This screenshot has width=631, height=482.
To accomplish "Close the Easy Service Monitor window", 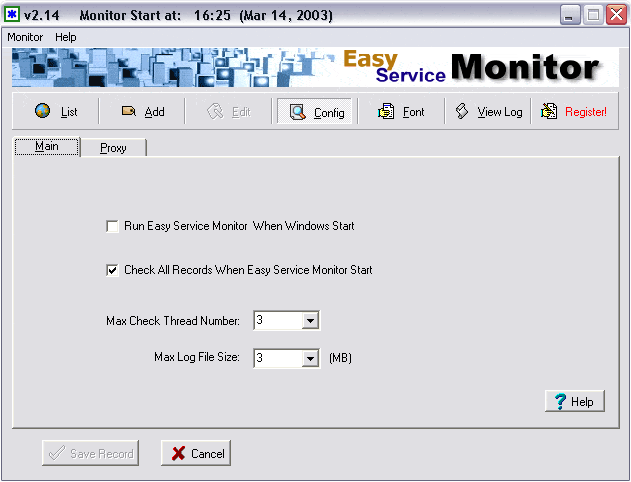I will pyautogui.click(x=617, y=15).
